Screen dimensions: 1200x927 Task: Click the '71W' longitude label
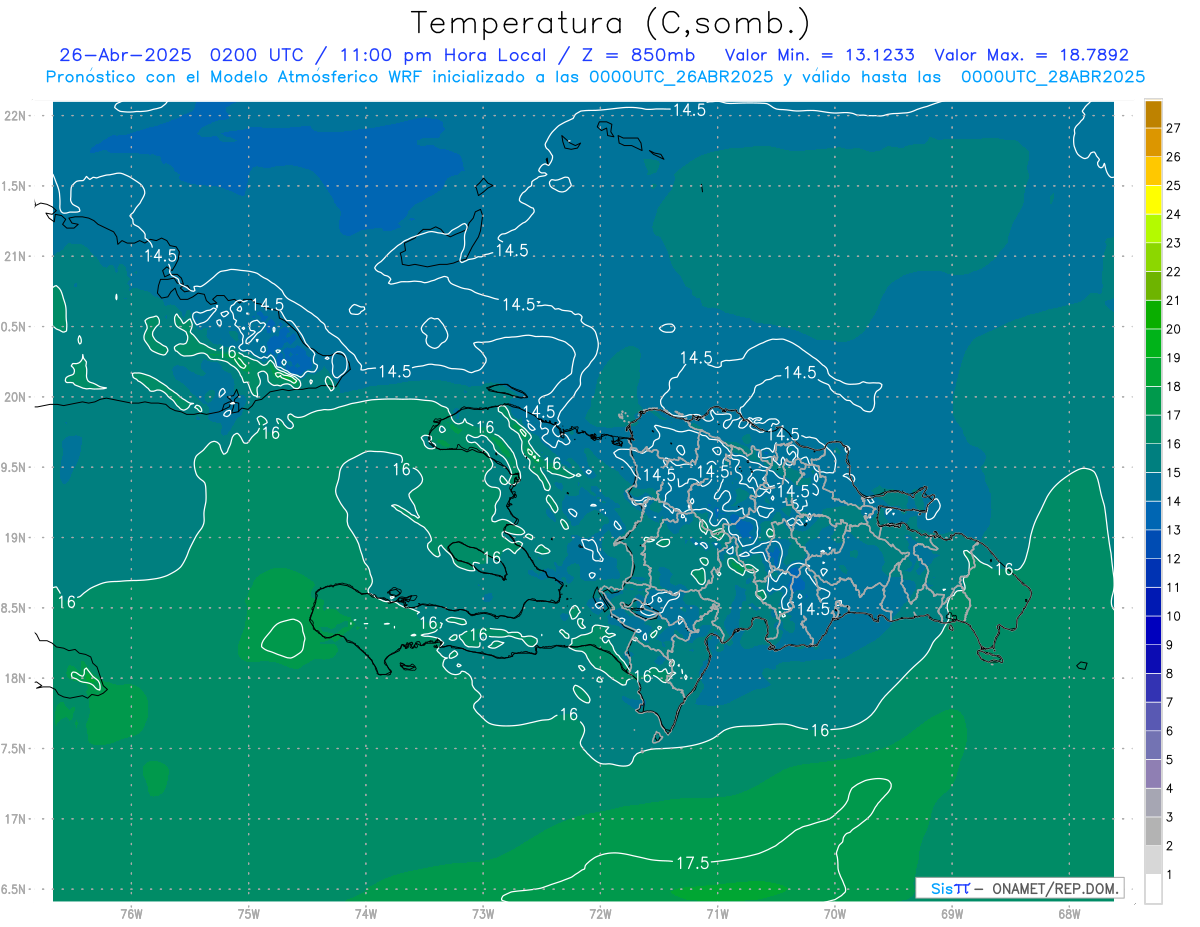tap(717, 914)
